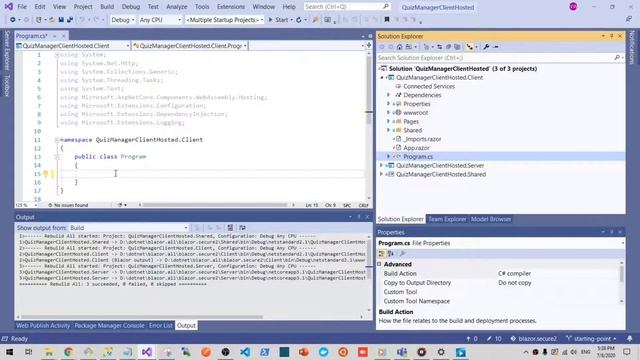640x360 pixels.
Task: Open the Multiple Startup Projects dropdown
Action: 224,20
